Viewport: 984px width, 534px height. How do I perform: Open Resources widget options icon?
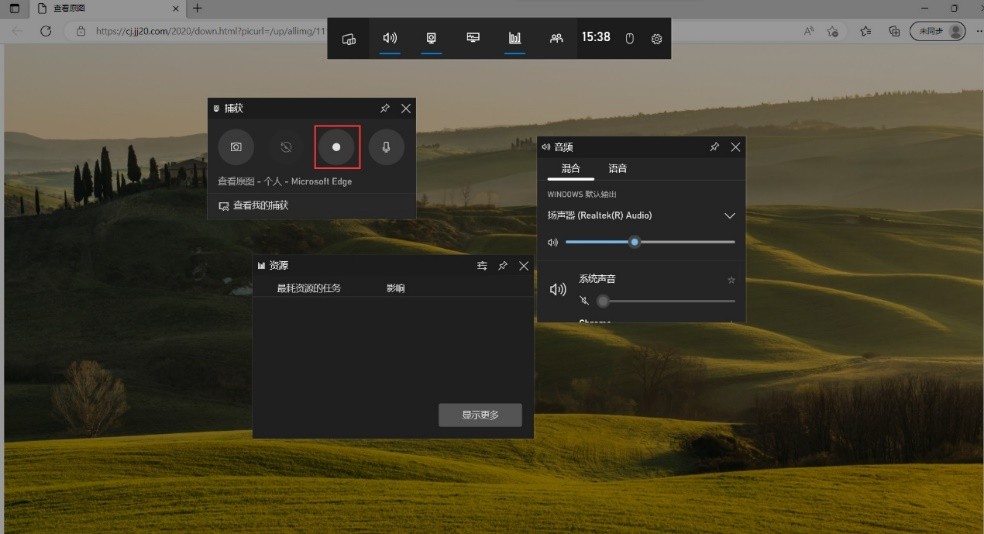click(x=482, y=266)
